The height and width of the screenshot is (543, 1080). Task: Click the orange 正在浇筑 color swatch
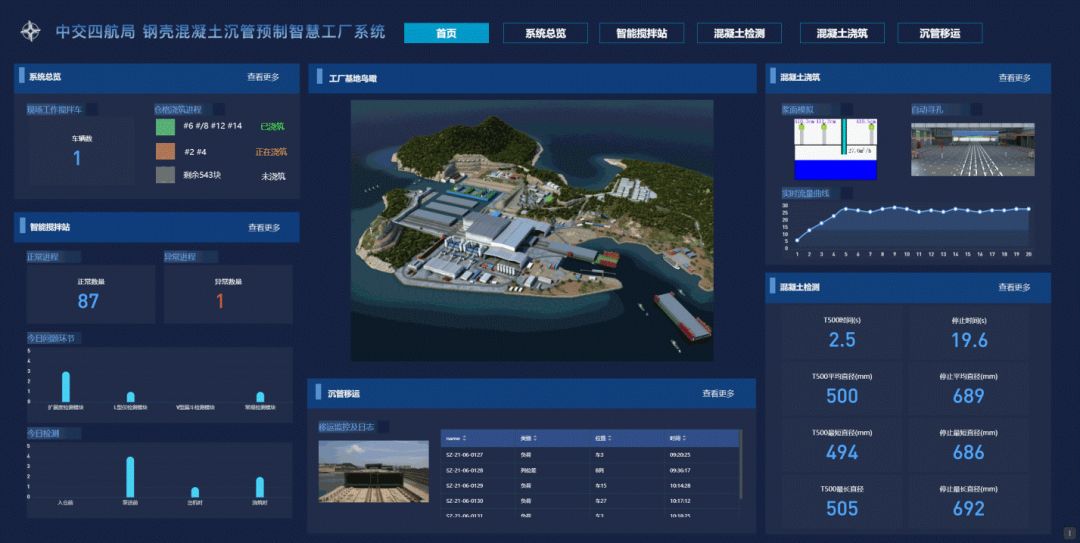pos(165,151)
